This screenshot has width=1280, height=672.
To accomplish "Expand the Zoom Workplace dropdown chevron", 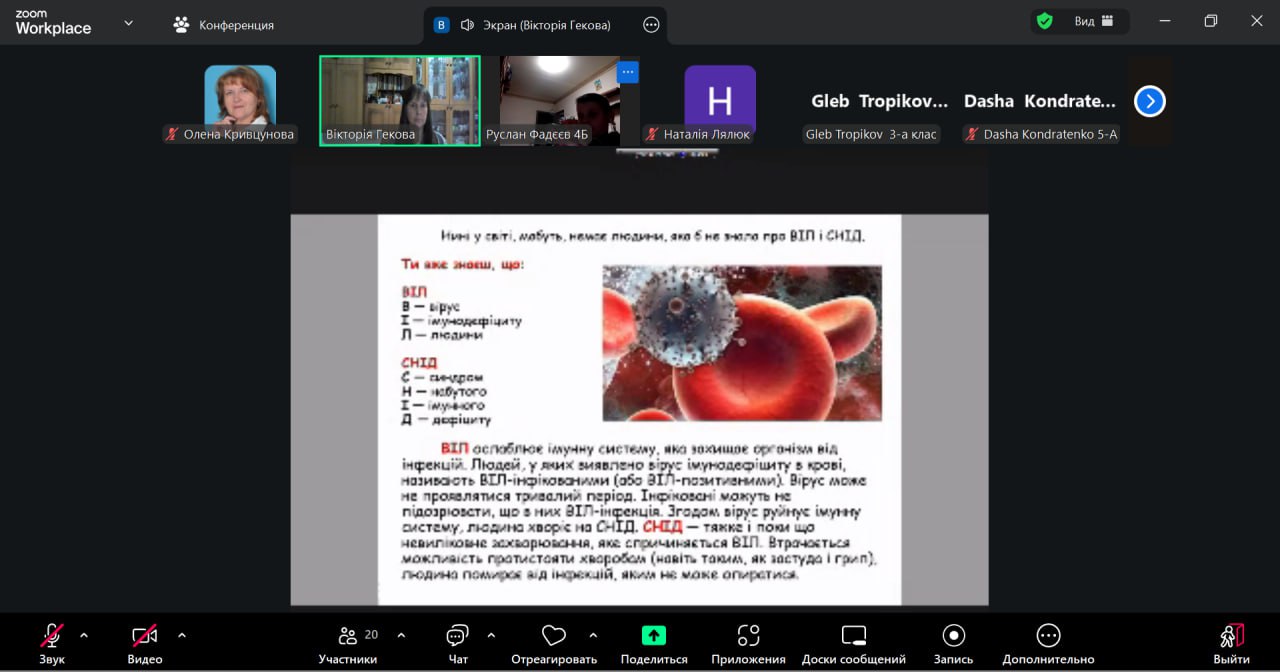I will click(128, 23).
